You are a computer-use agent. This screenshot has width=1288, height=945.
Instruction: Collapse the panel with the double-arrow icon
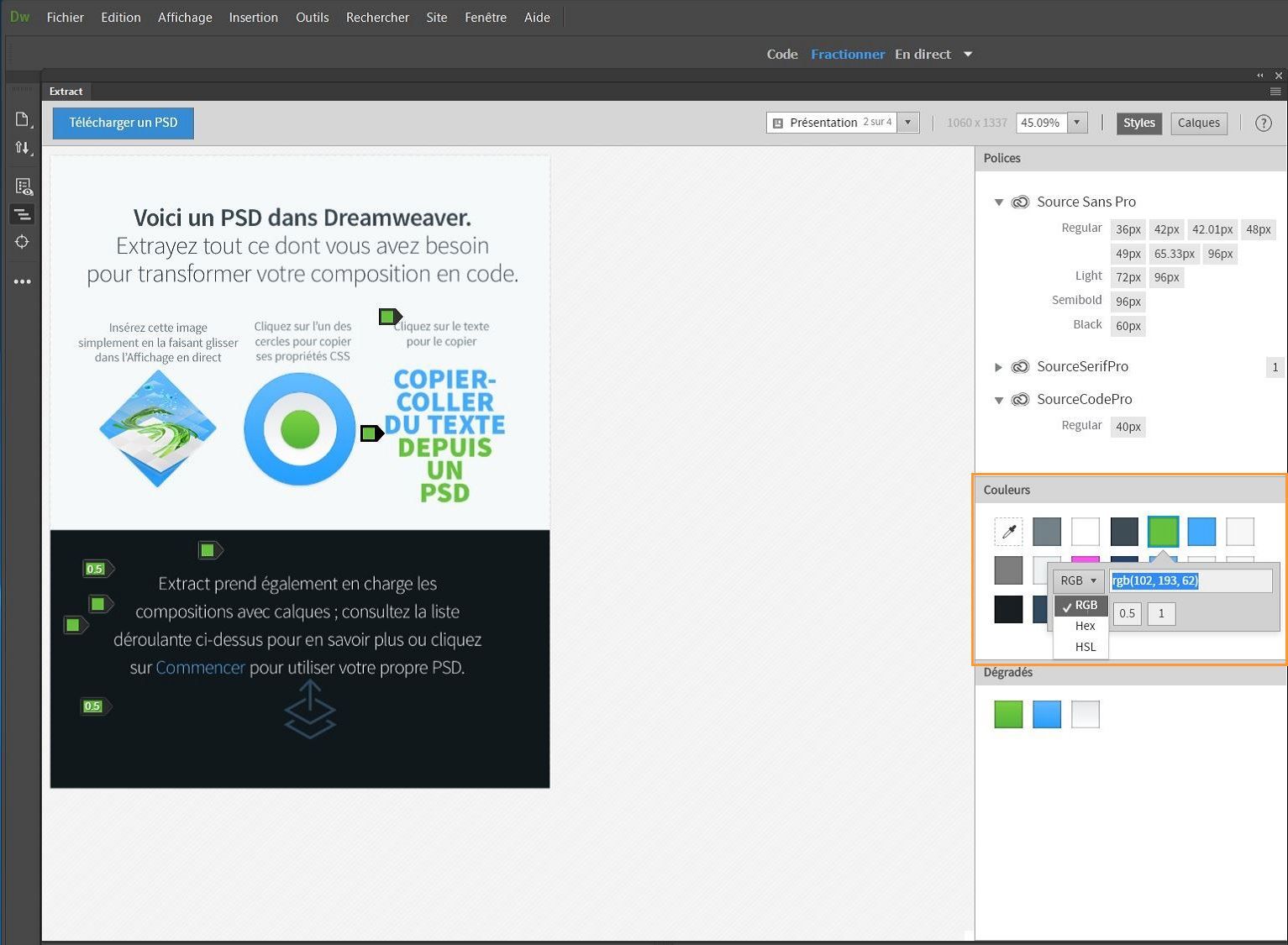(1259, 76)
